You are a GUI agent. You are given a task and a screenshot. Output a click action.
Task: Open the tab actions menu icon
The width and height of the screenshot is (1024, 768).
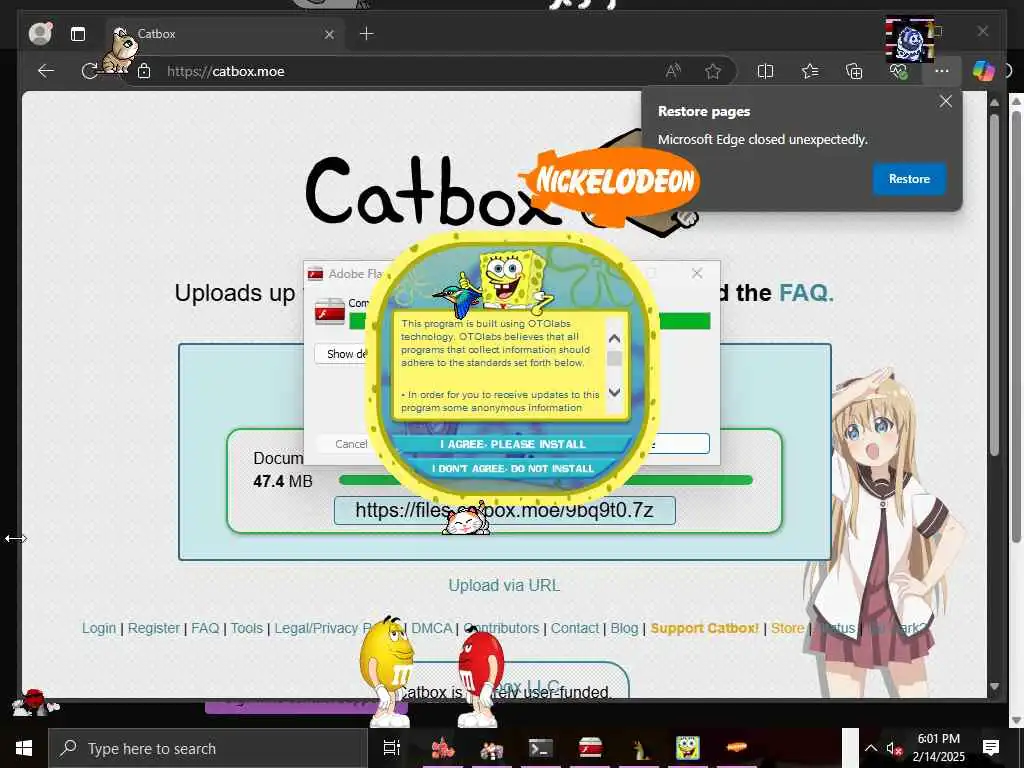(x=78, y=34)
